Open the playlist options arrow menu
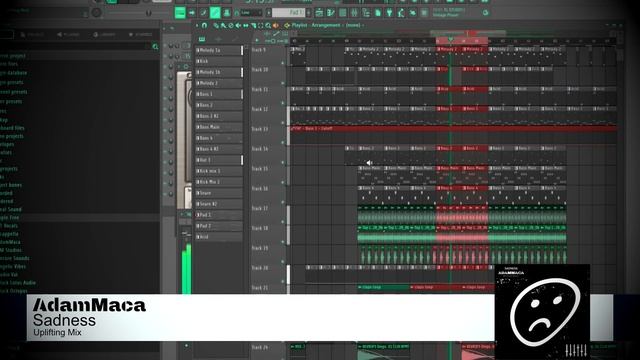This screenshot has width=640, height=360. 197,25
